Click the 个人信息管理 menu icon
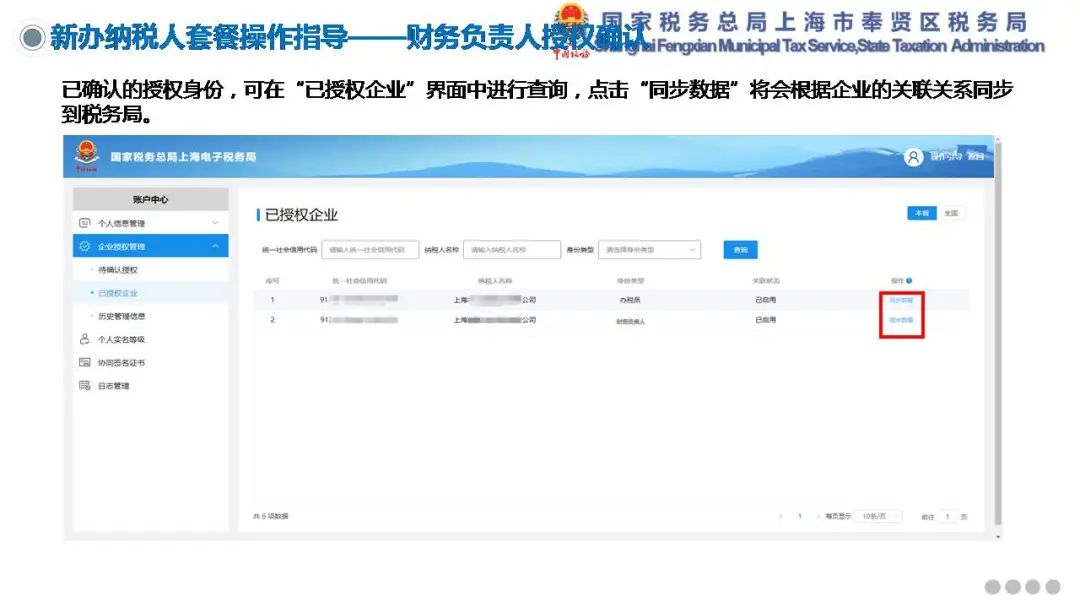Image resolution: width=1080 pixels, height=608 pixels. (x=85, y=223)
